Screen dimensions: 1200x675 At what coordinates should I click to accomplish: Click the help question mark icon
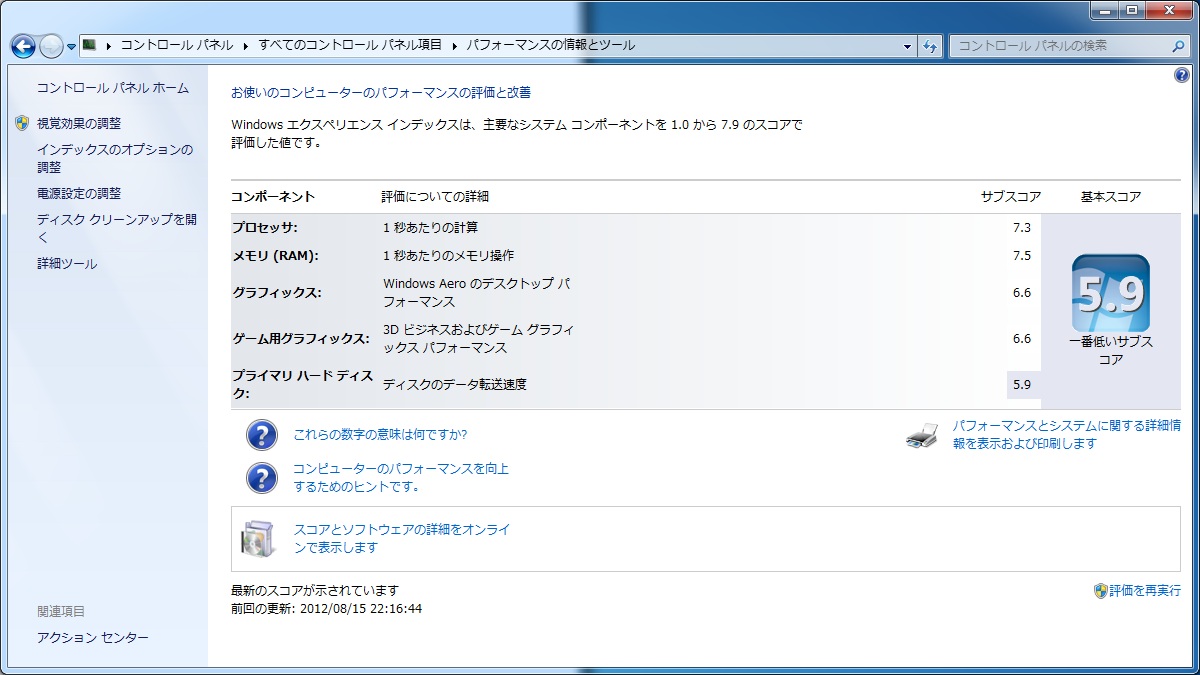point(1181,76)
